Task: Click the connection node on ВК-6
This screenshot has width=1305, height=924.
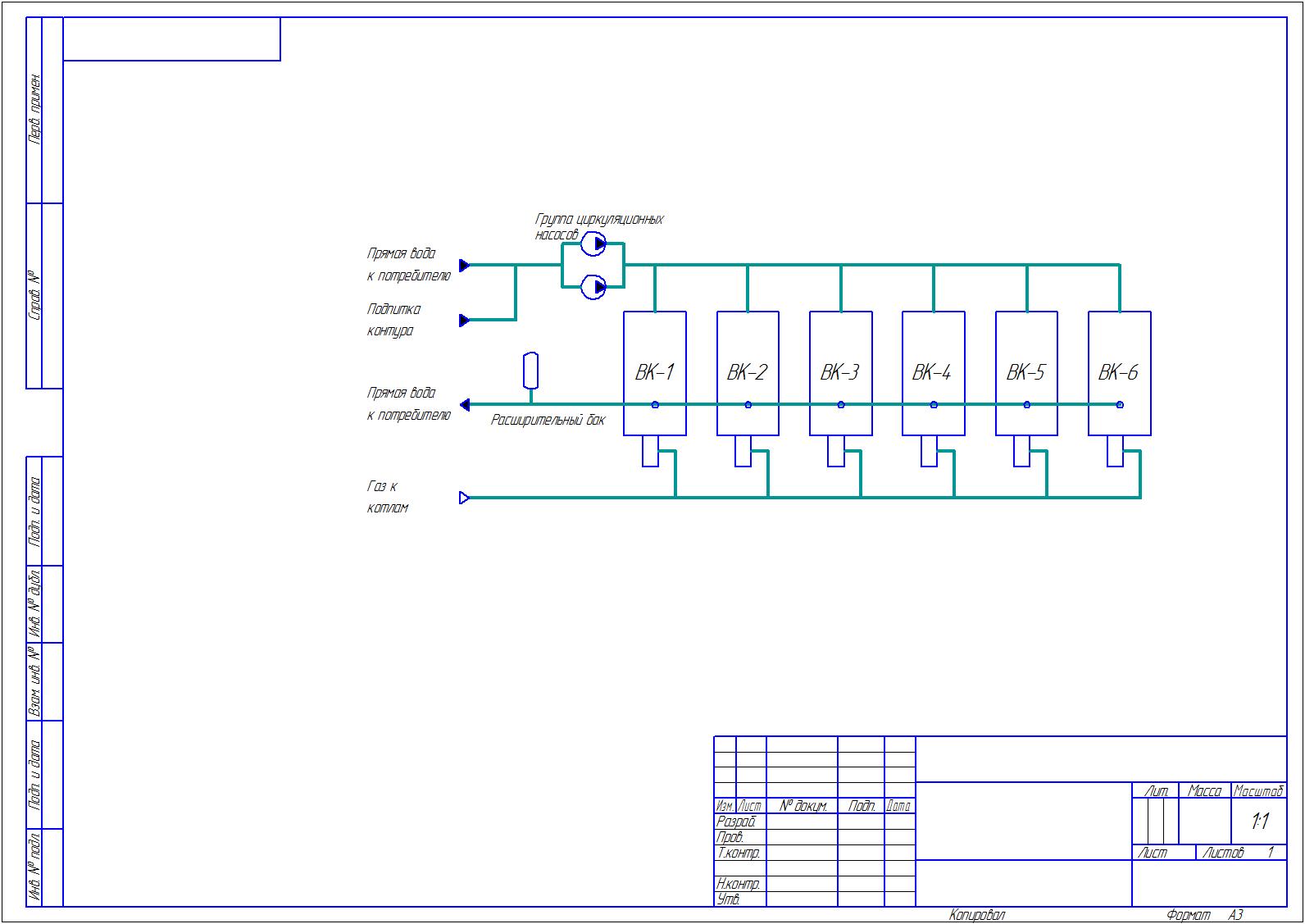Action: pos(1120,404)
